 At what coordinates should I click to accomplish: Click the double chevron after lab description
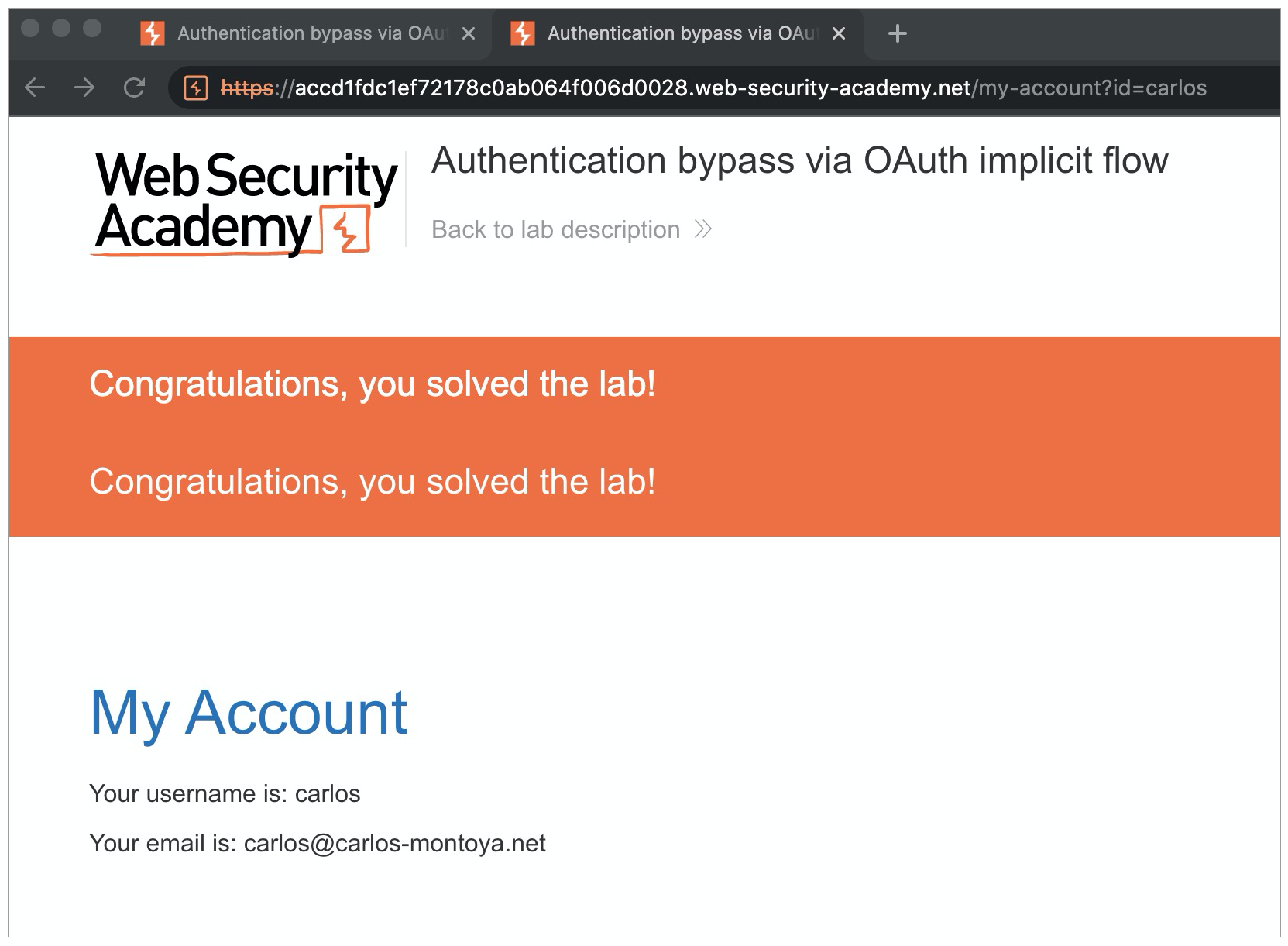pyautogui.click(x=702, y=229)
